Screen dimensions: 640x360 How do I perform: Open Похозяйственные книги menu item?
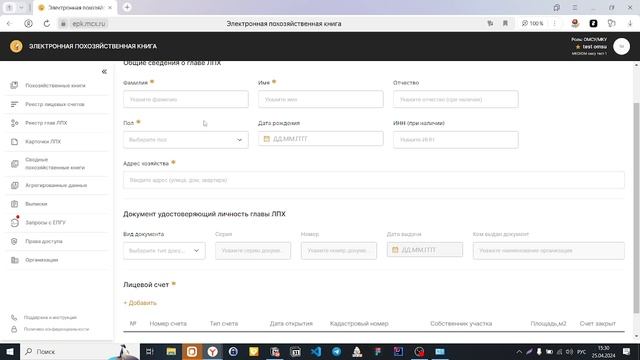tap(56, 85)
